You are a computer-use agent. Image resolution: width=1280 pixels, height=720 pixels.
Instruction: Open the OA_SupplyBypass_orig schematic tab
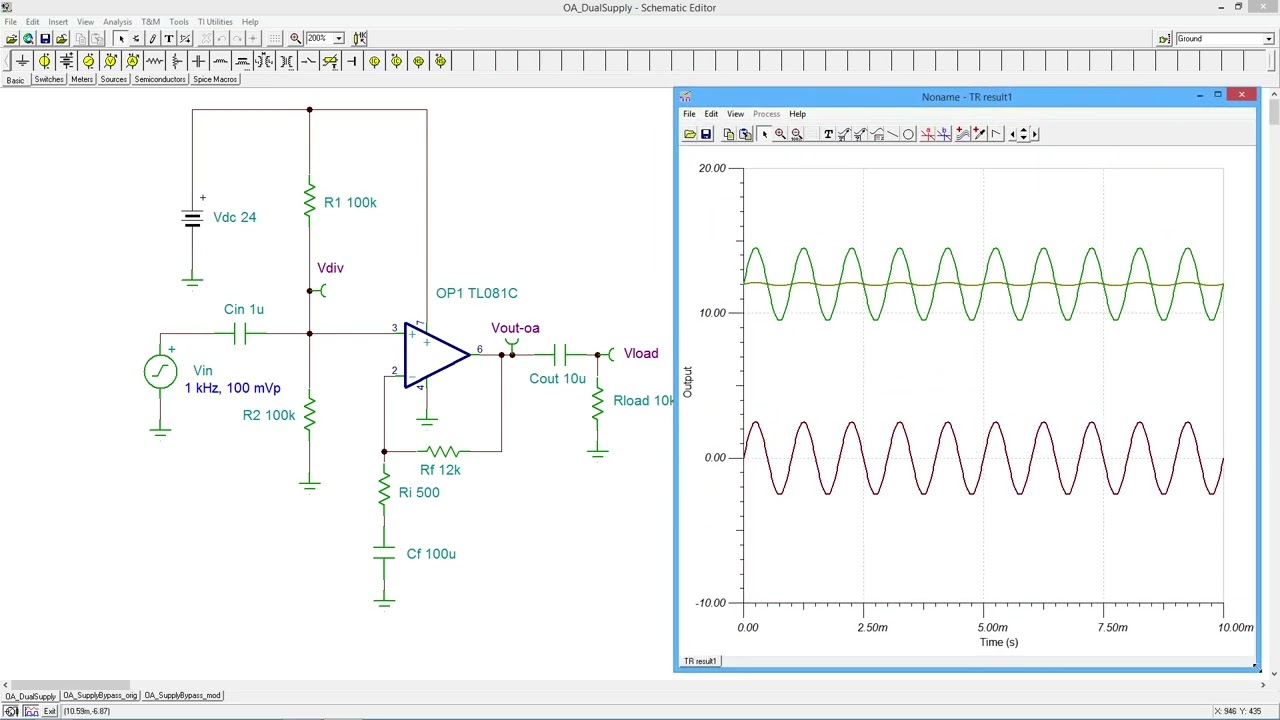[100, 696]
